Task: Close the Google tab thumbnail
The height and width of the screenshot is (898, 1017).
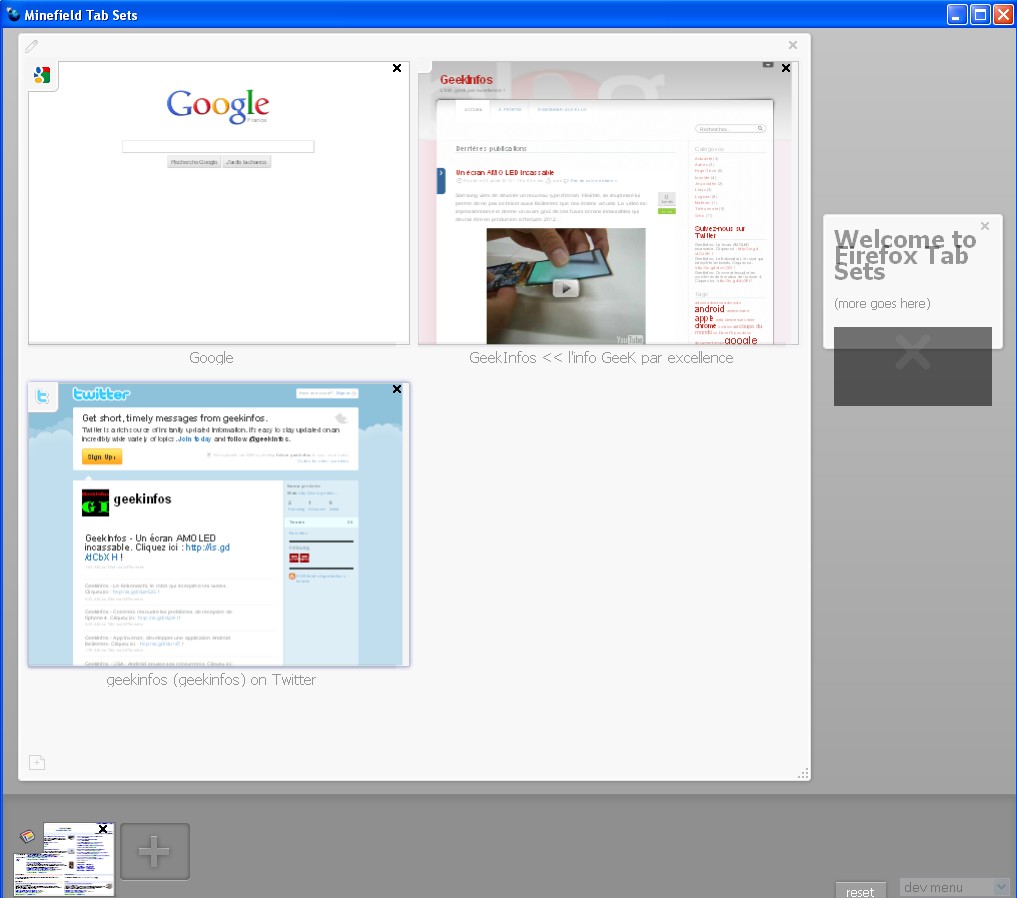Action: (x=397, y=68)
